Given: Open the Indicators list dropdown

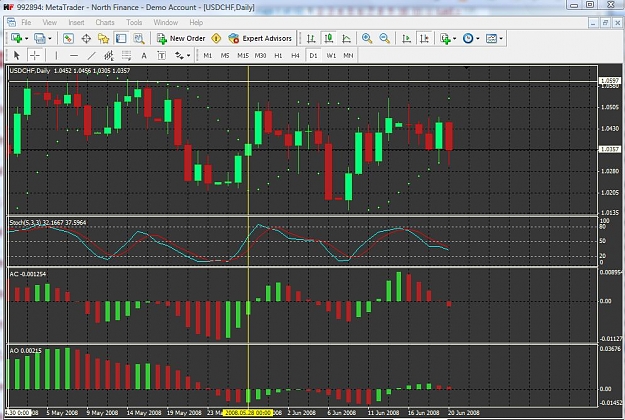Looking at the screenshot, I should [448, 39].
